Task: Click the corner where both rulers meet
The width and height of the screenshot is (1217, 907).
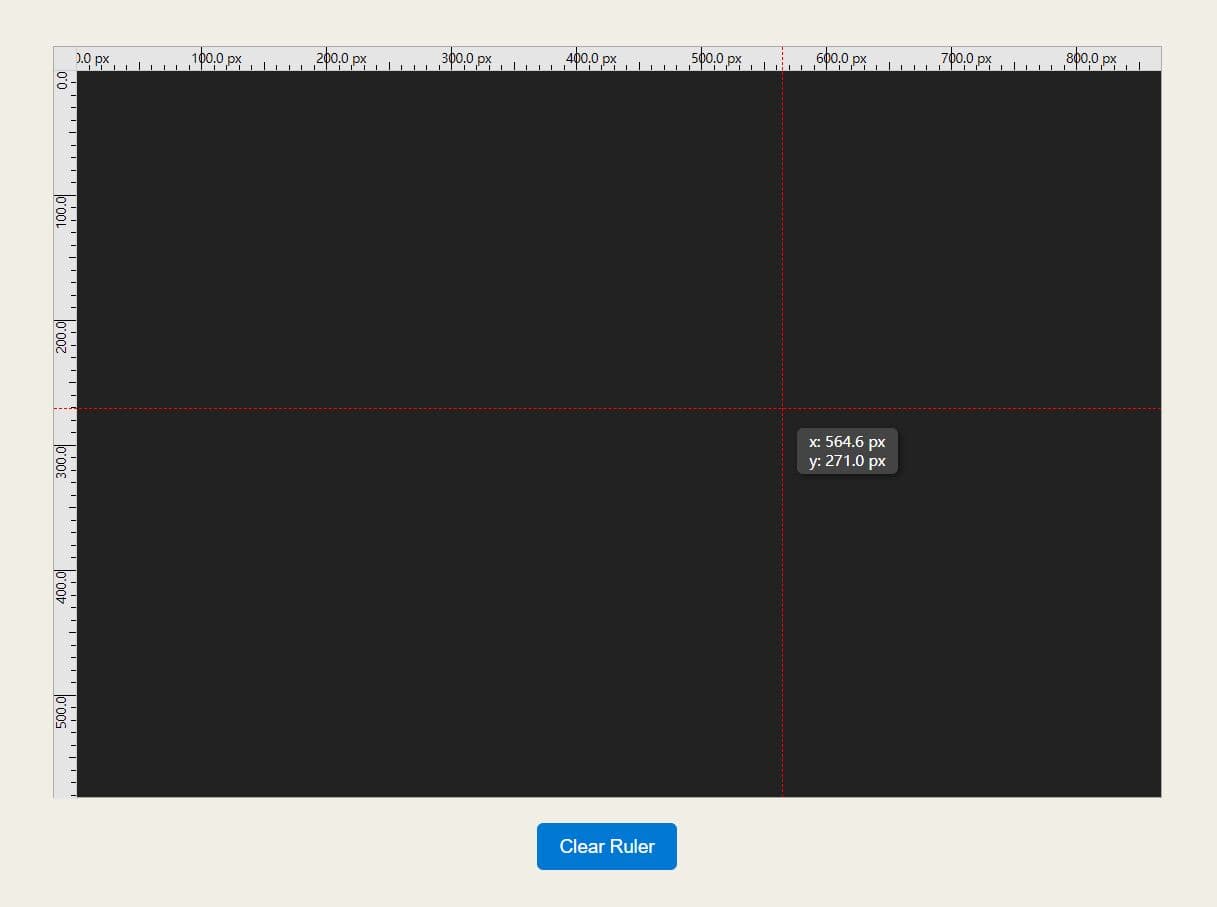Action: pos(63,58)
